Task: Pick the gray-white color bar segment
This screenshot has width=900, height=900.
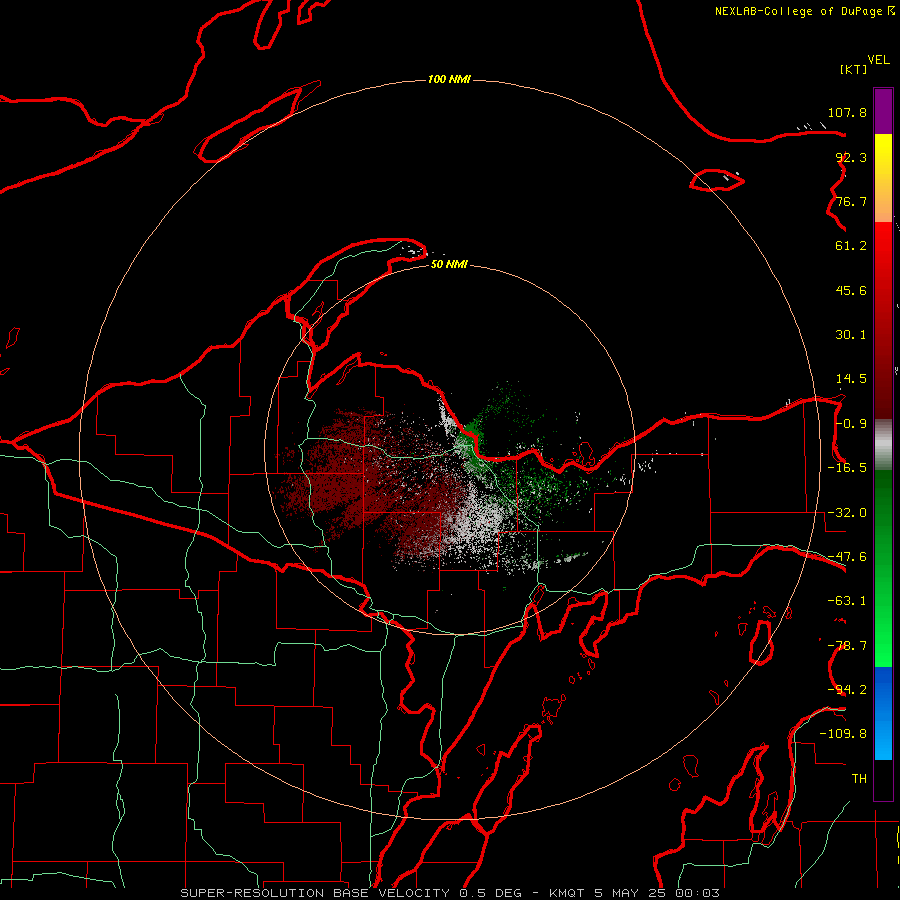Action: [x=883, y=444]
